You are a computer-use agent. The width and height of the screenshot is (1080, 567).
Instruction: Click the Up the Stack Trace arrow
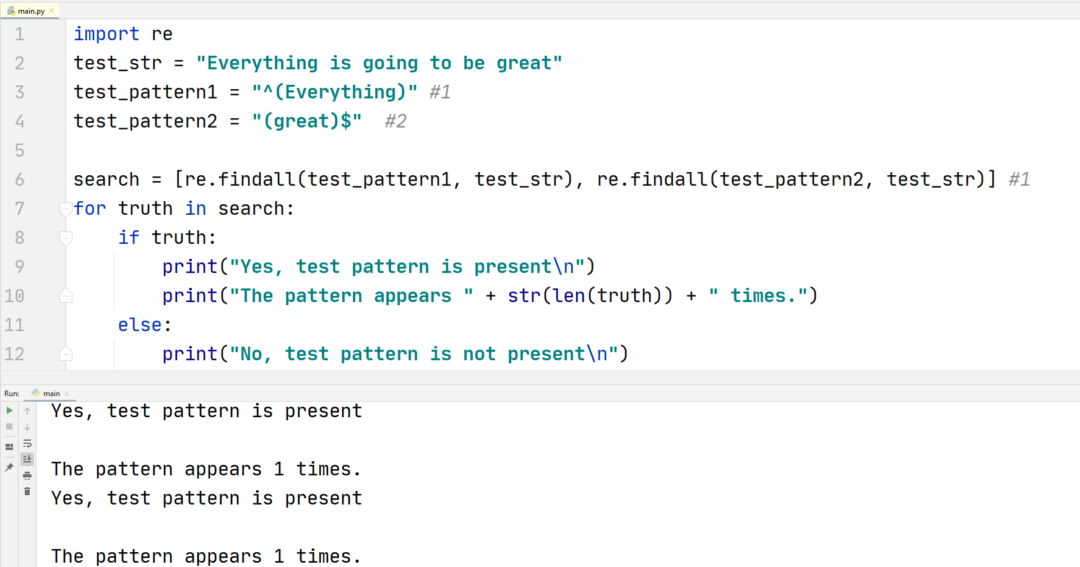[27, 411]
